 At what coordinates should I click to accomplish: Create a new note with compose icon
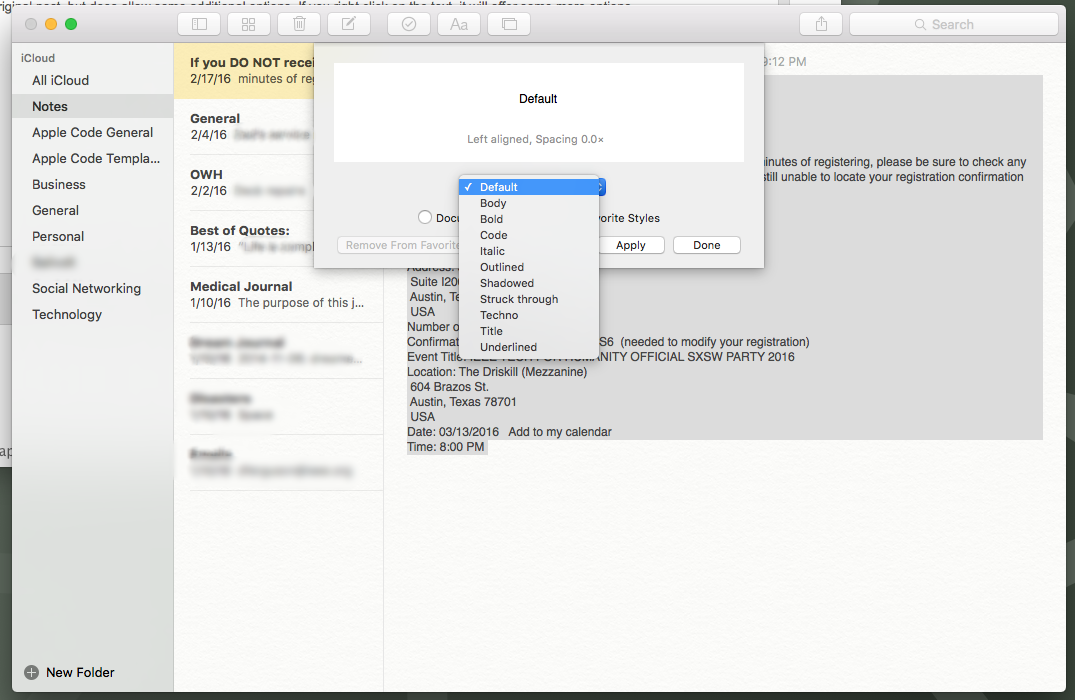click(x=349, y=24)
